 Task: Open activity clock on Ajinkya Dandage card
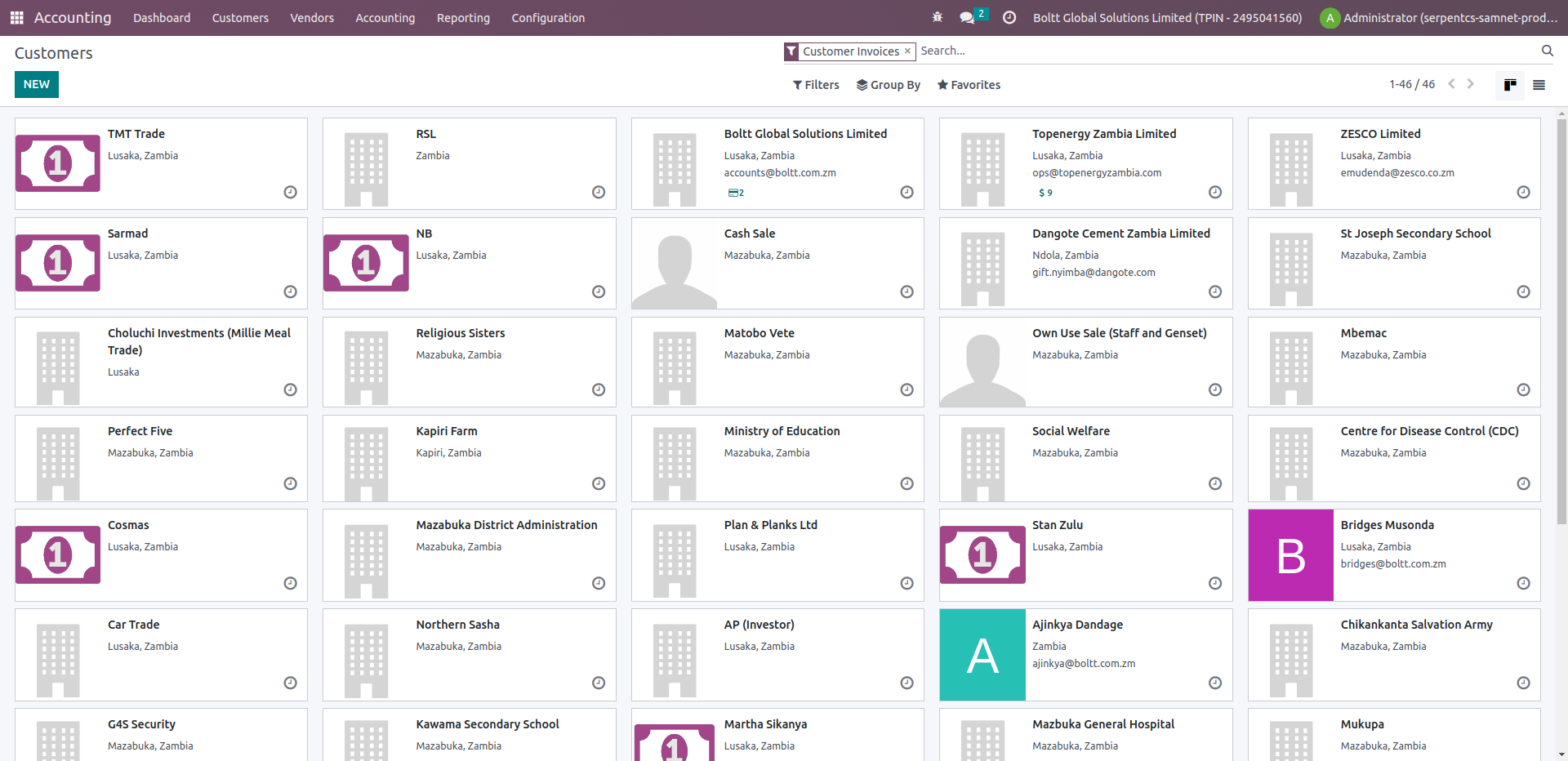(x=1215, y=683)
